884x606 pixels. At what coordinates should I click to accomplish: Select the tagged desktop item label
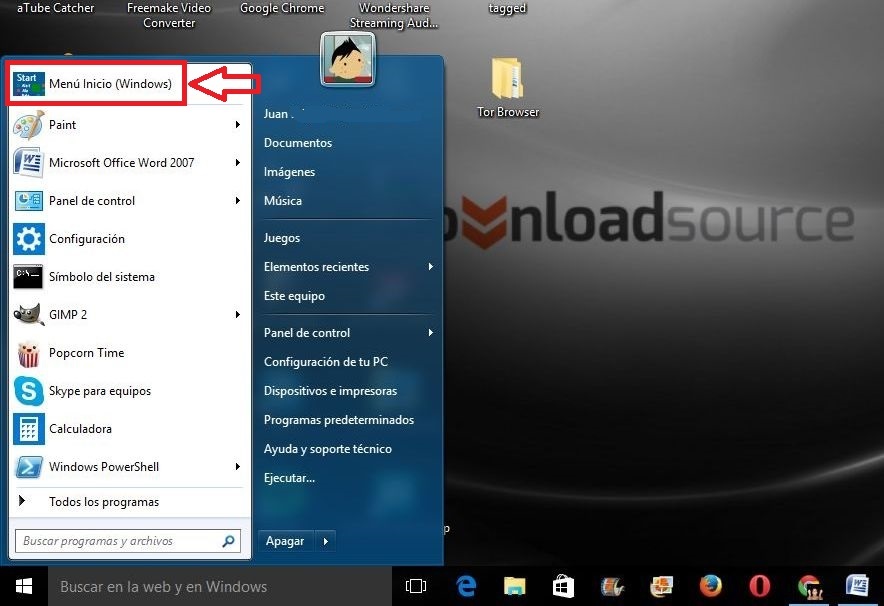[507, 8]
